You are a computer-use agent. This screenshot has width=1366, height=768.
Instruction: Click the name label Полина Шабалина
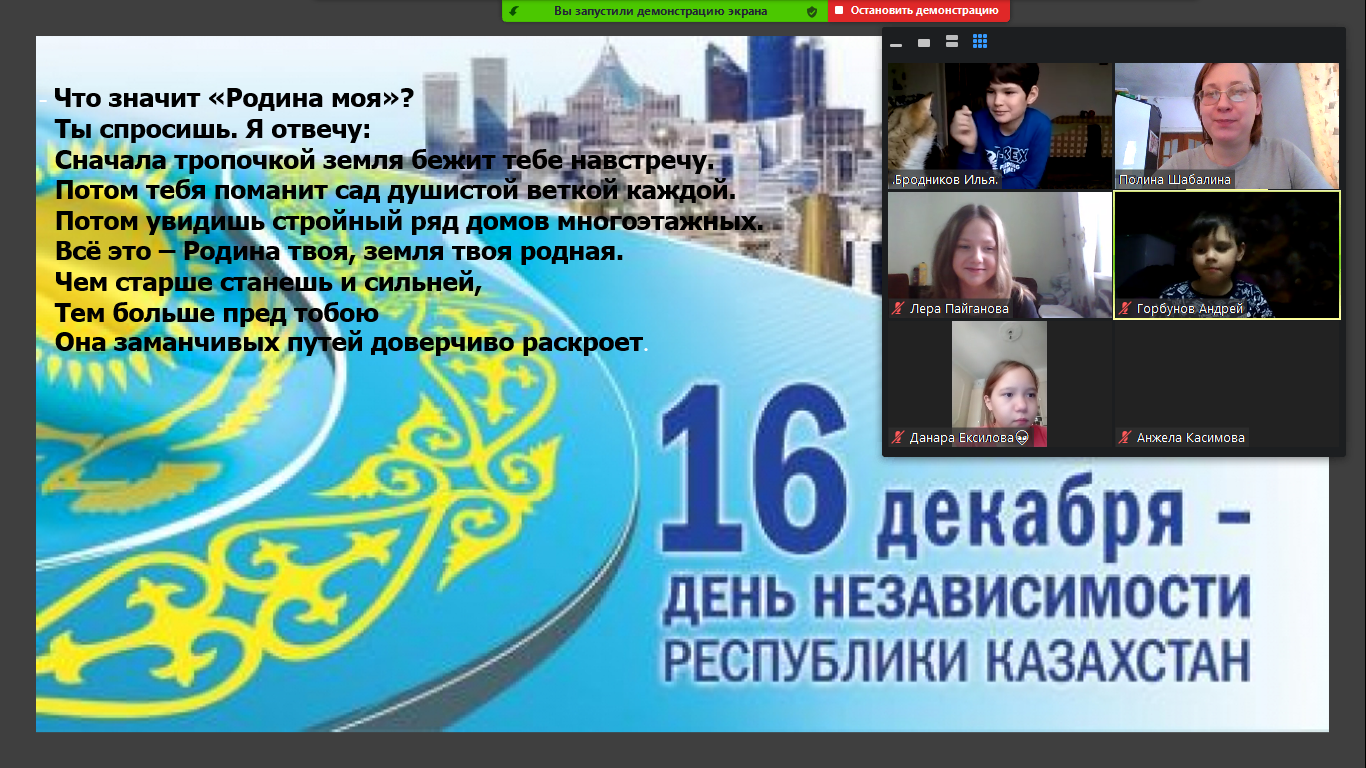click(1175, 180)
